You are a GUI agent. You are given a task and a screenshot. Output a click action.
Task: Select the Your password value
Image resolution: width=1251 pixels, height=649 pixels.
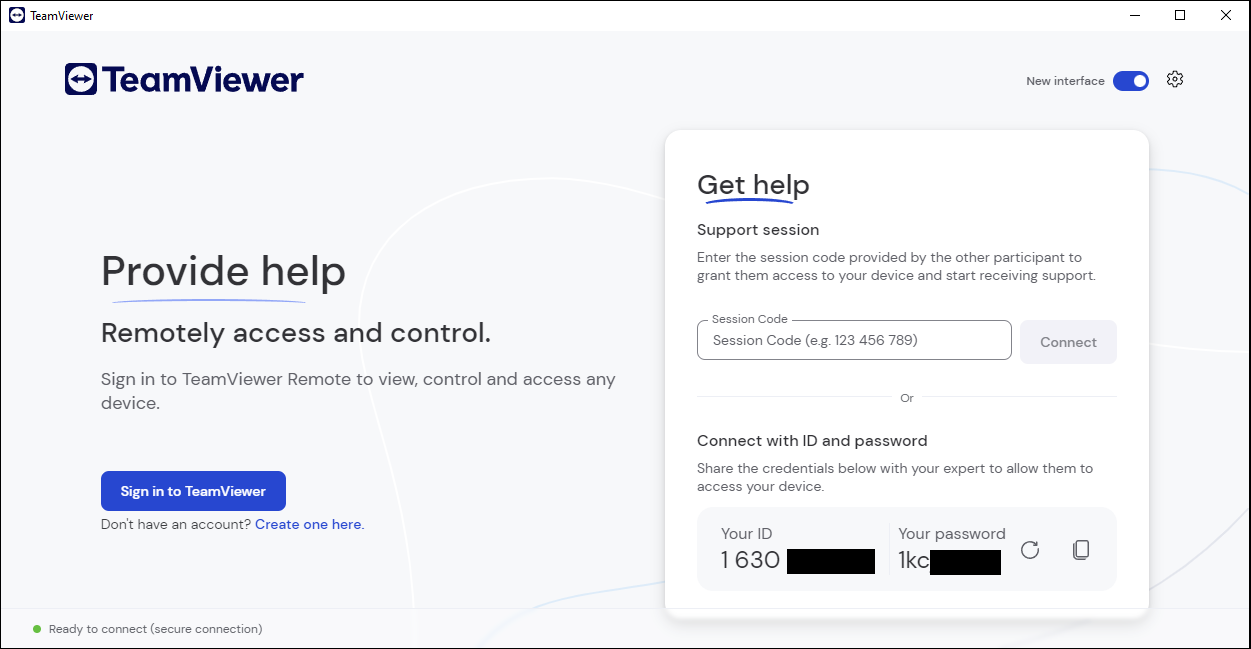pos(948,560)
